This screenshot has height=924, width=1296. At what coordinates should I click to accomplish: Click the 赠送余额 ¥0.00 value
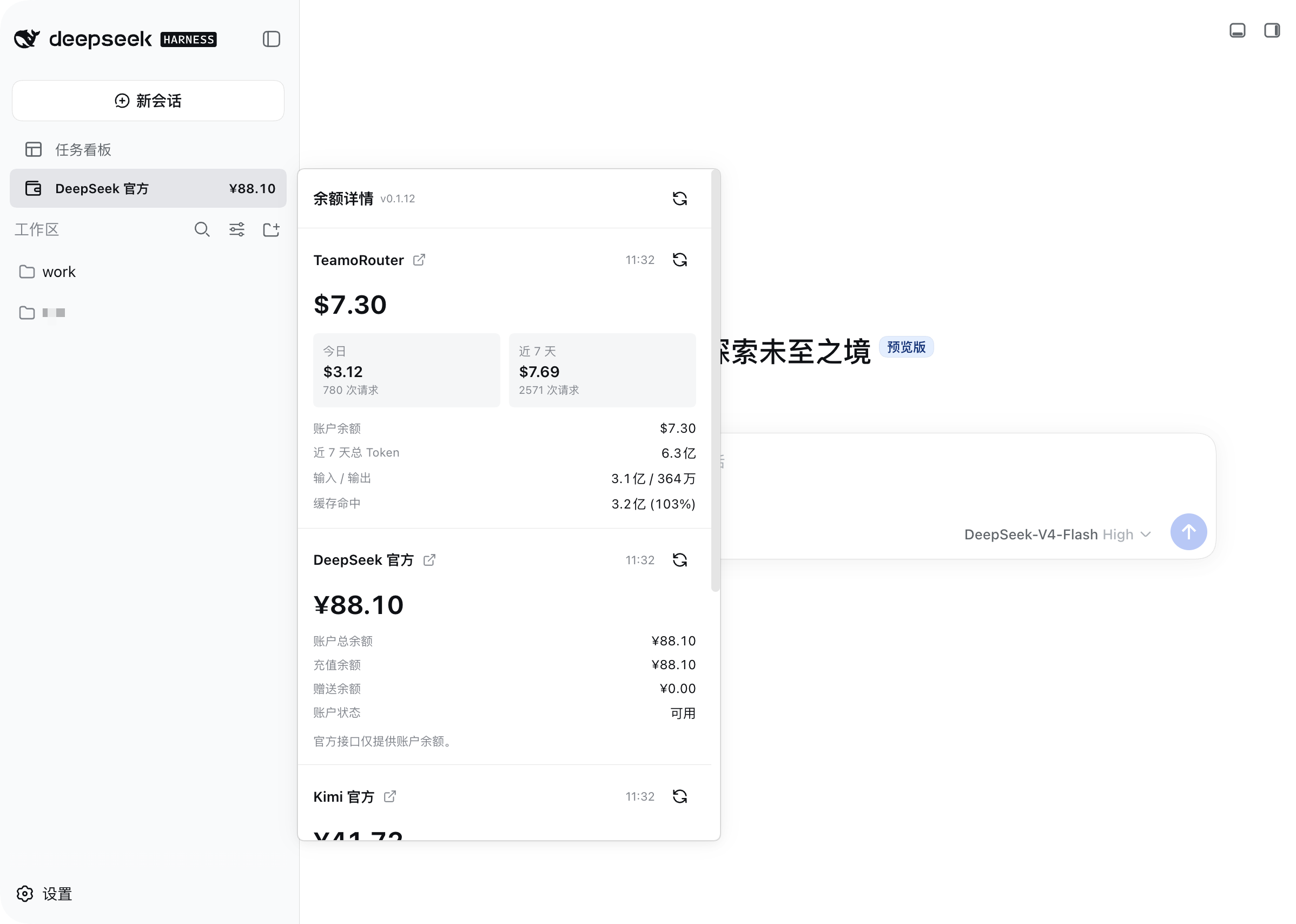point(677,689)
